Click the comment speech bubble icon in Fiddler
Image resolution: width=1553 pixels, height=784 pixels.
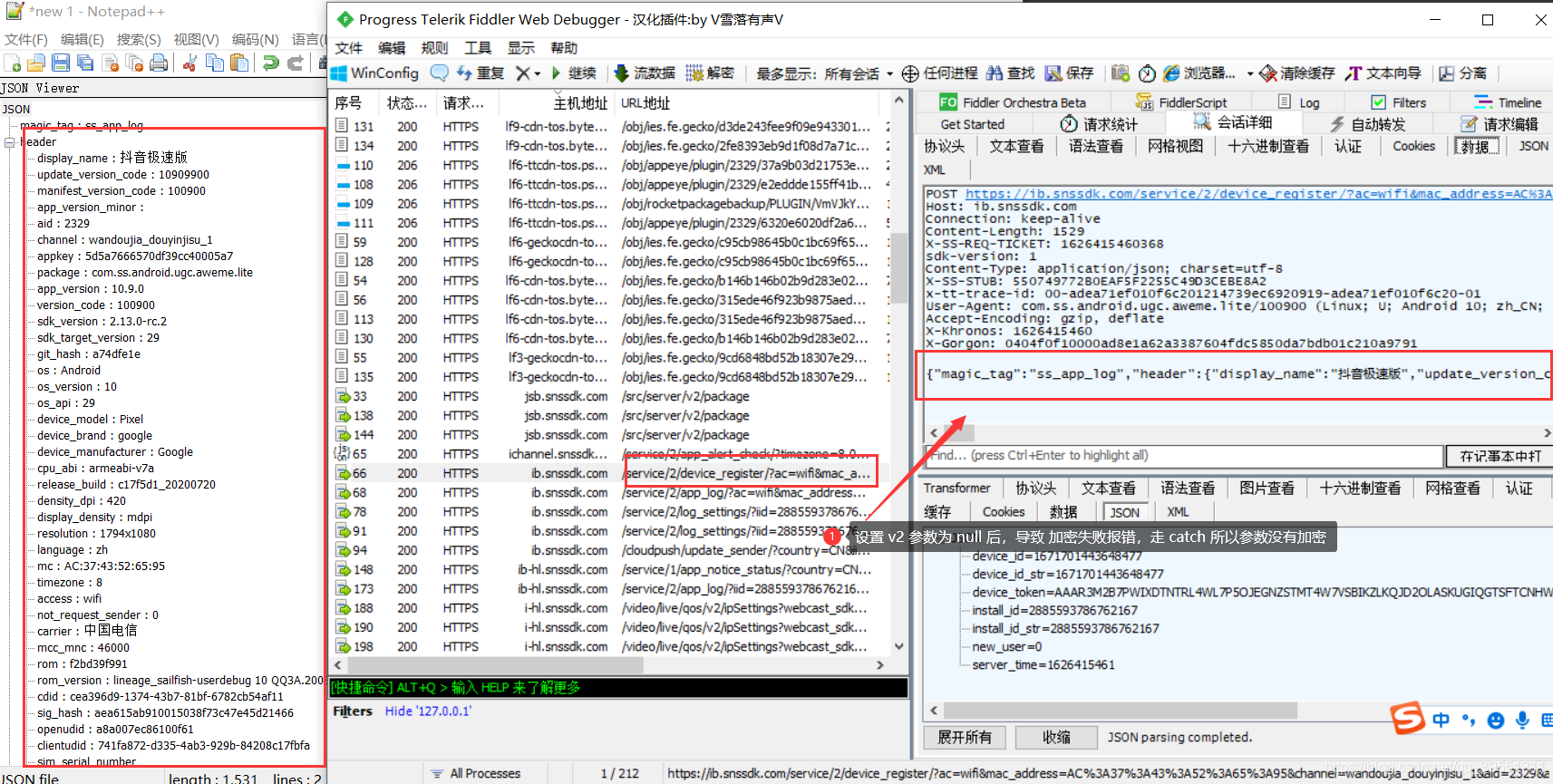(x=439, y=73)
